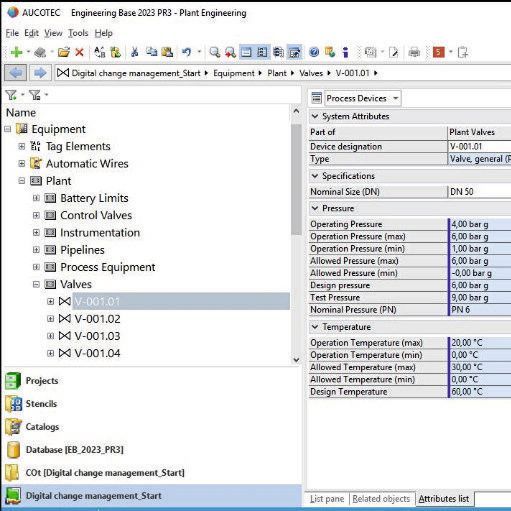Expand the Tag Elements node
Screen dimensions: 511x511
click(22, 146)
